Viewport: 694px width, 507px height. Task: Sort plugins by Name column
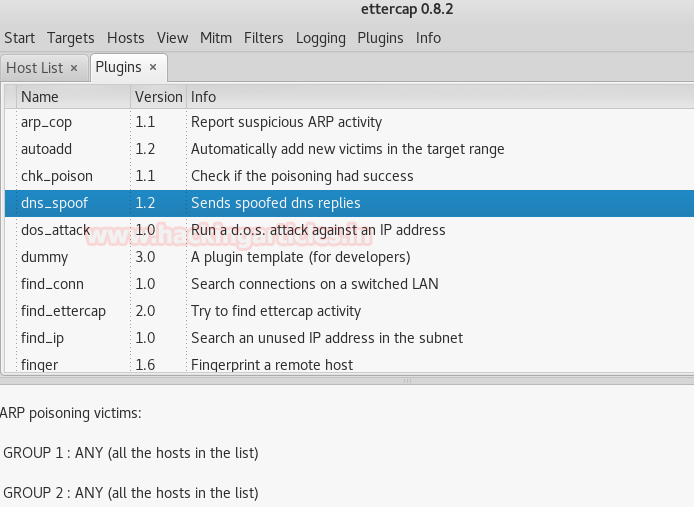pos(72,97)
